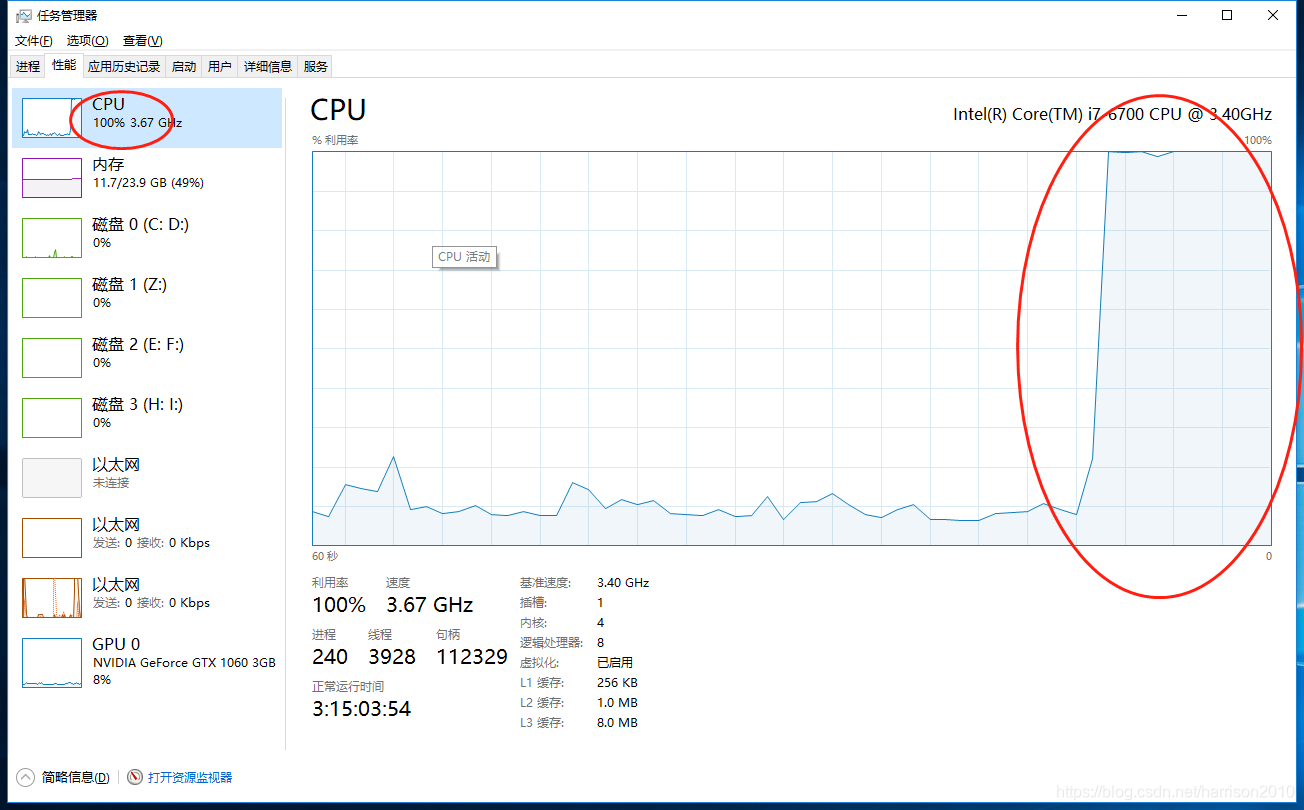Open the 查看(V) menu
This screenshot has width=1304, height=810.
click(142, 41)
